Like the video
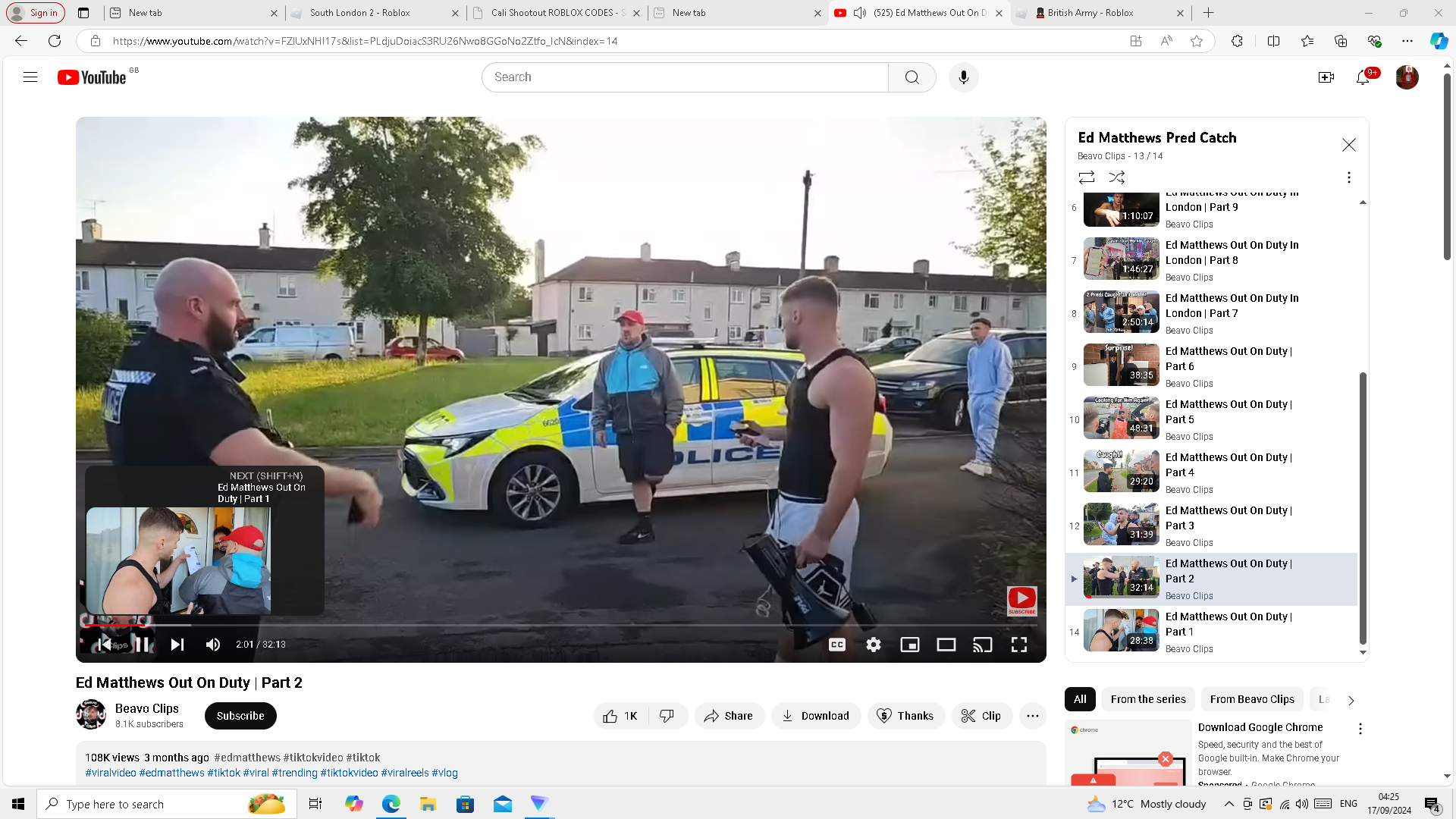 click(620, 716)
